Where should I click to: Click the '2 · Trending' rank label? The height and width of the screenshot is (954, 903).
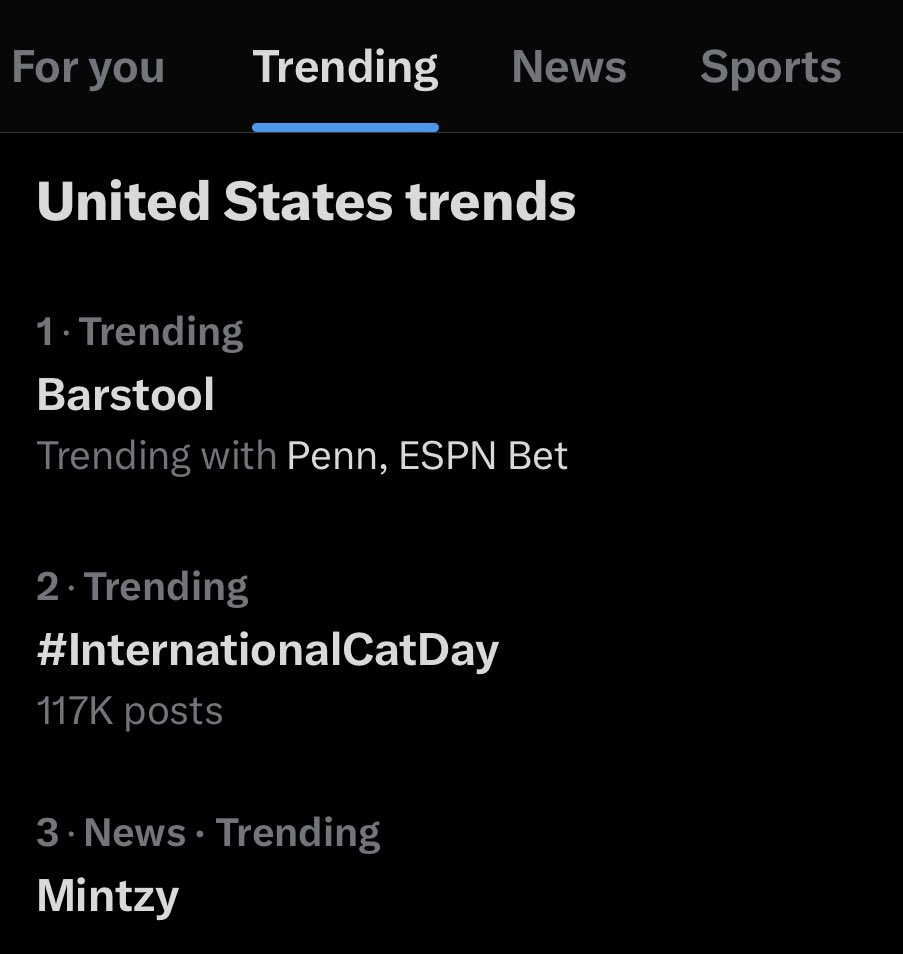142,587
